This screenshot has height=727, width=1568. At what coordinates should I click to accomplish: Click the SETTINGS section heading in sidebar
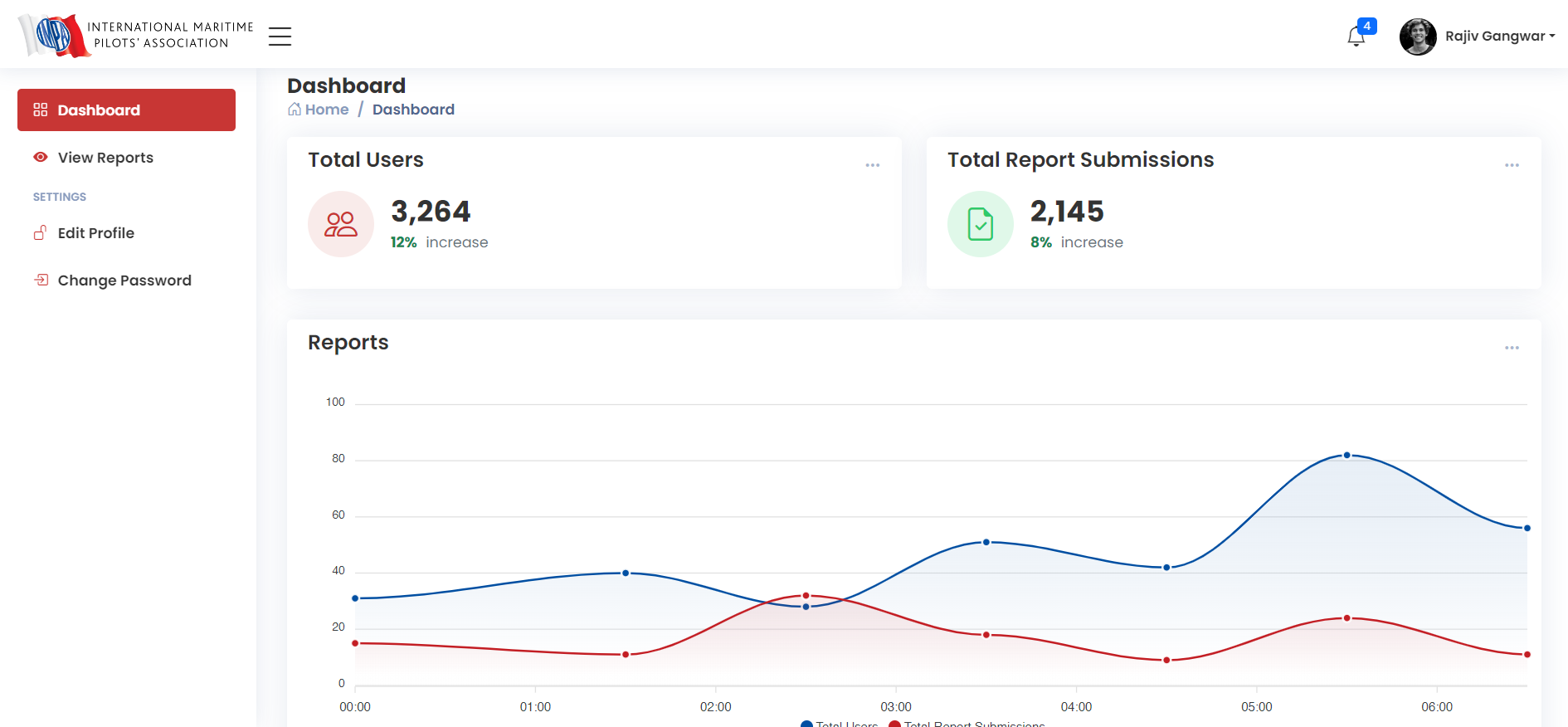click(60, 197)
